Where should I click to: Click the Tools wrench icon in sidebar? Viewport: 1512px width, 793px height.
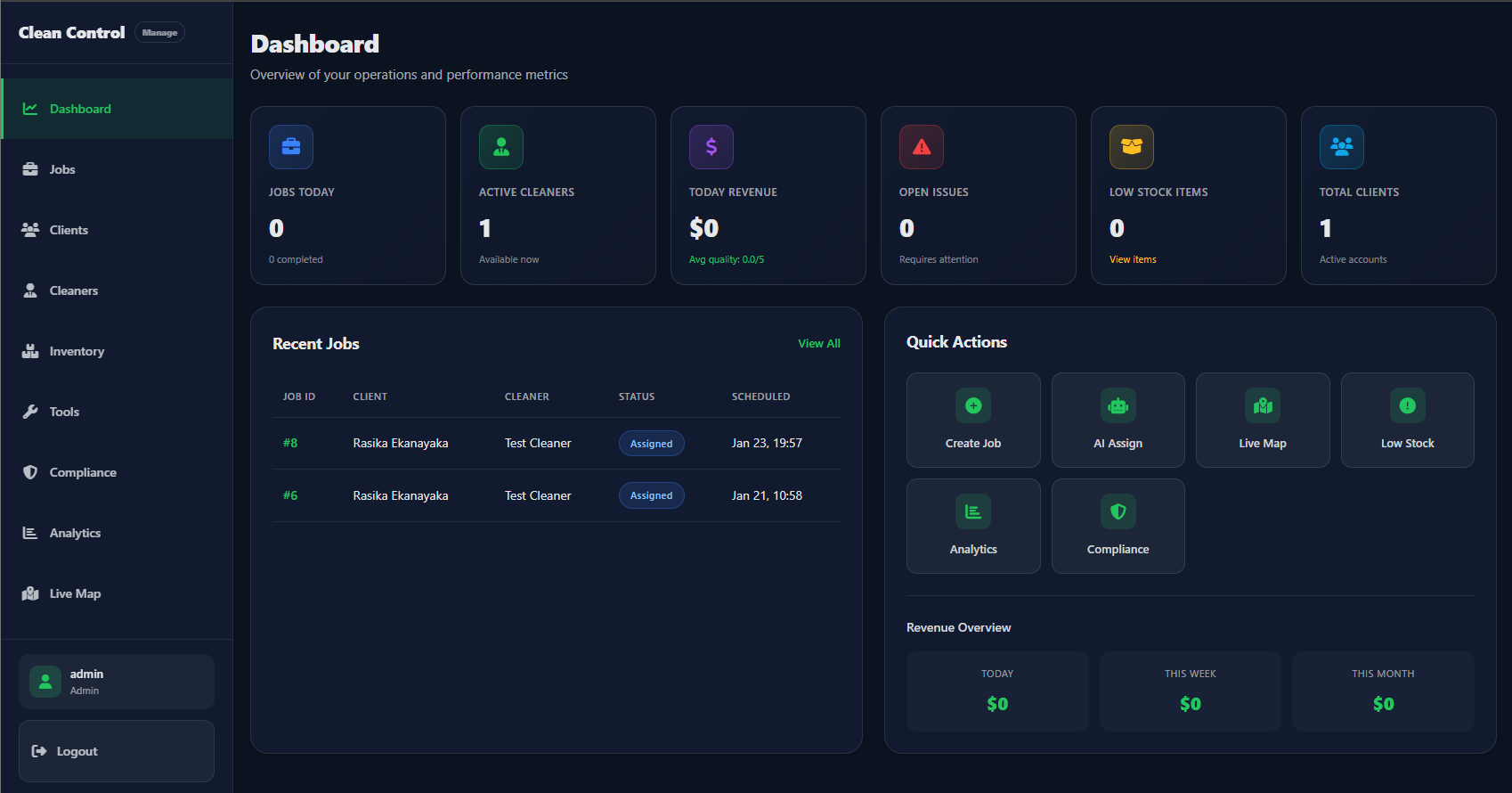pos(30,412)
